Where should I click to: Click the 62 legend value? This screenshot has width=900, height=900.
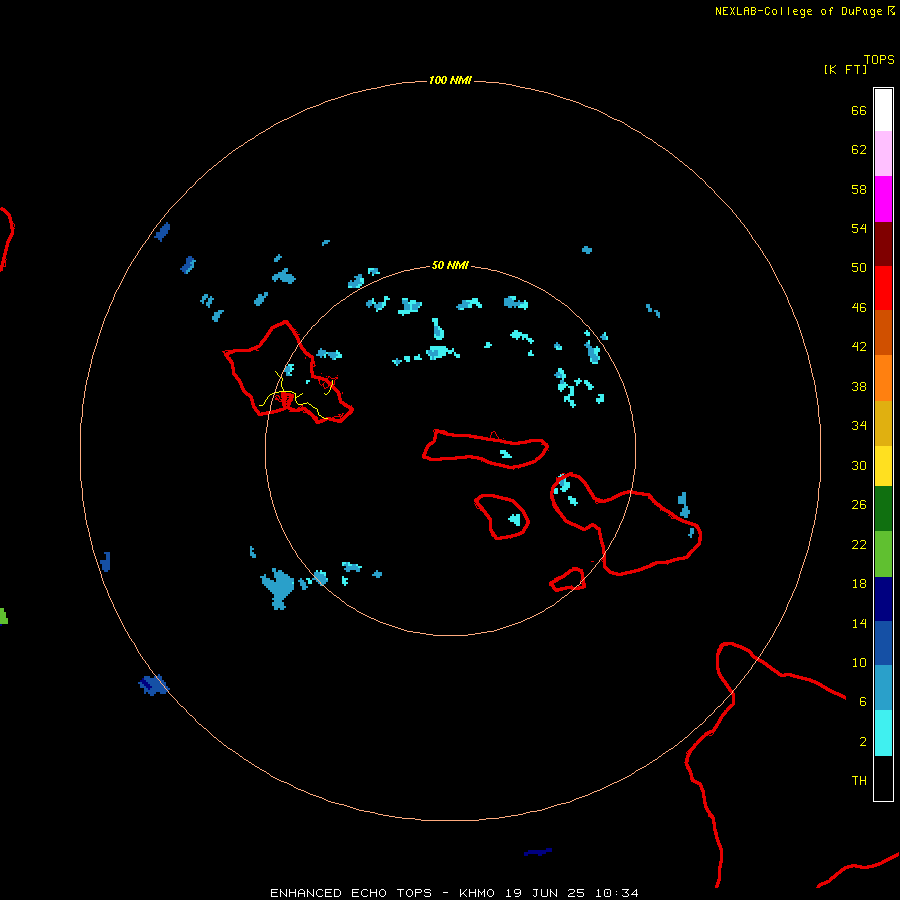(x=859, y=150)
